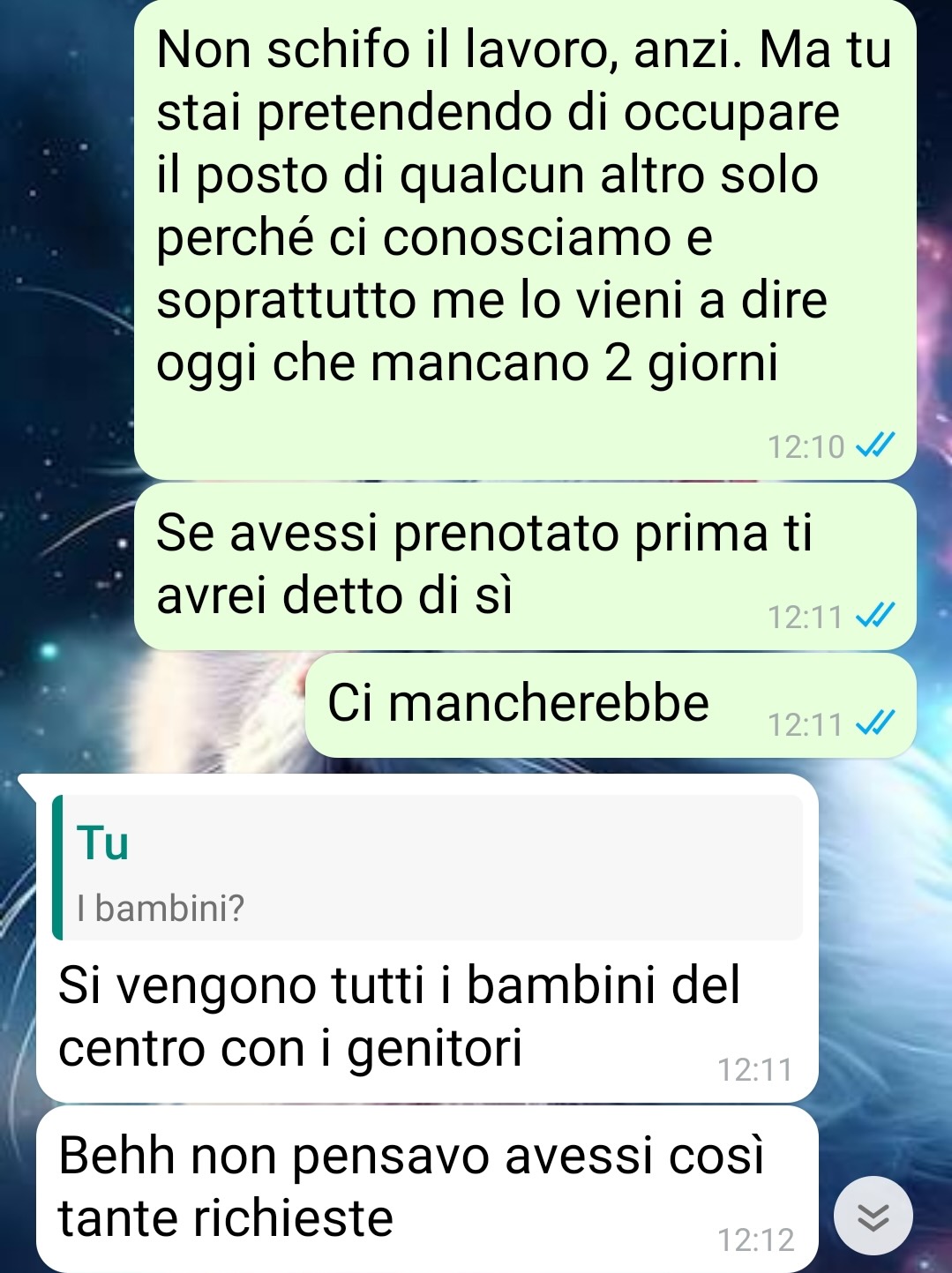The width and height of the screenshot is (952, 1273).
Task: Tap blue read ticks on 'Ci mancherebbe' message
Action: click(876, 724)
